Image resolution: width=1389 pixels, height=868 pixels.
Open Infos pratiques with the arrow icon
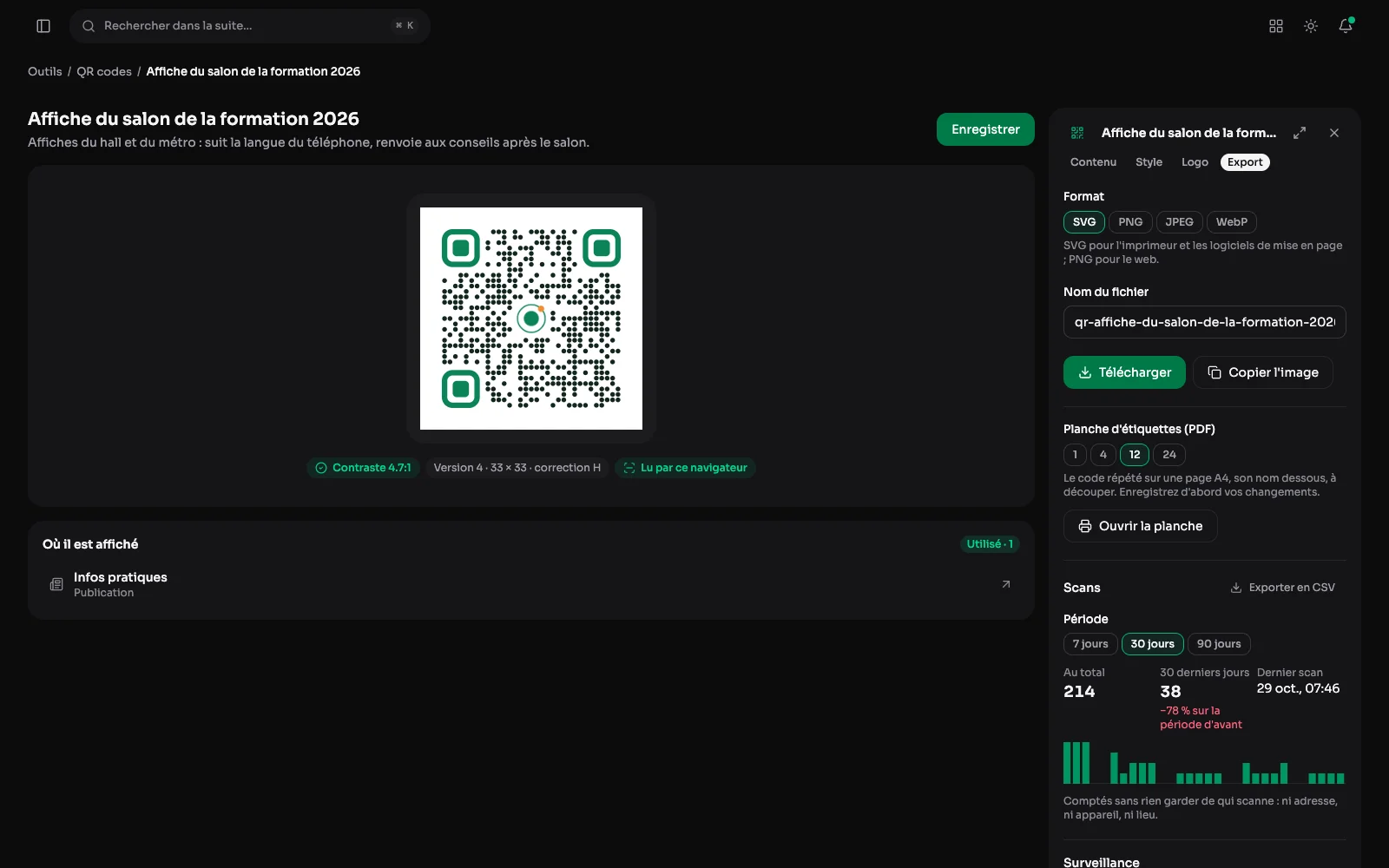click(x=1006, y=584)
